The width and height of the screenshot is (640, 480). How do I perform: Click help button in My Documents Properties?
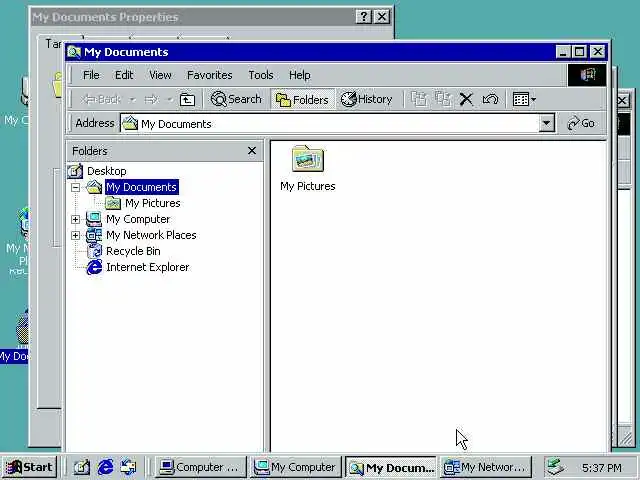(363, 17)
